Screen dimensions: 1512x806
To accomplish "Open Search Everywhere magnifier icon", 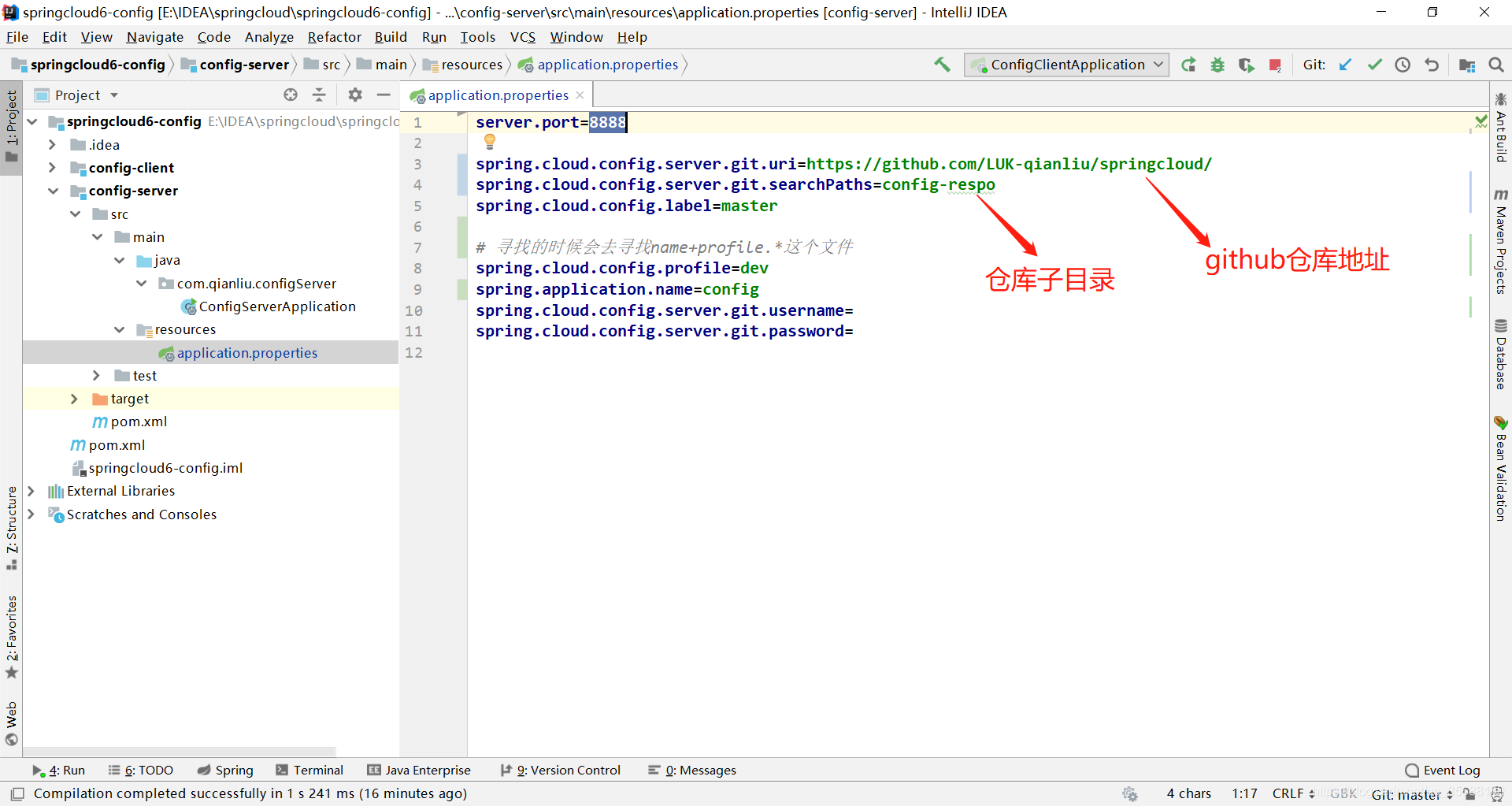I will 1496,65.
